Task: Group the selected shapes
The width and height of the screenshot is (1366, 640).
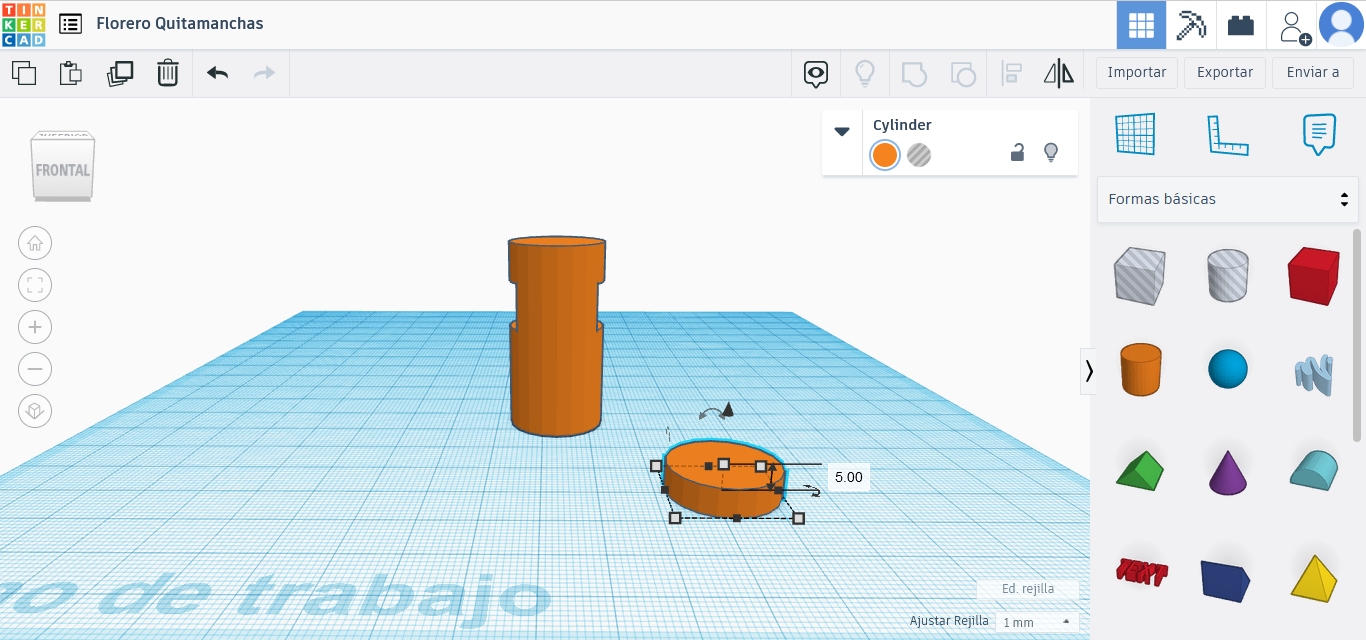Action: 914,73
